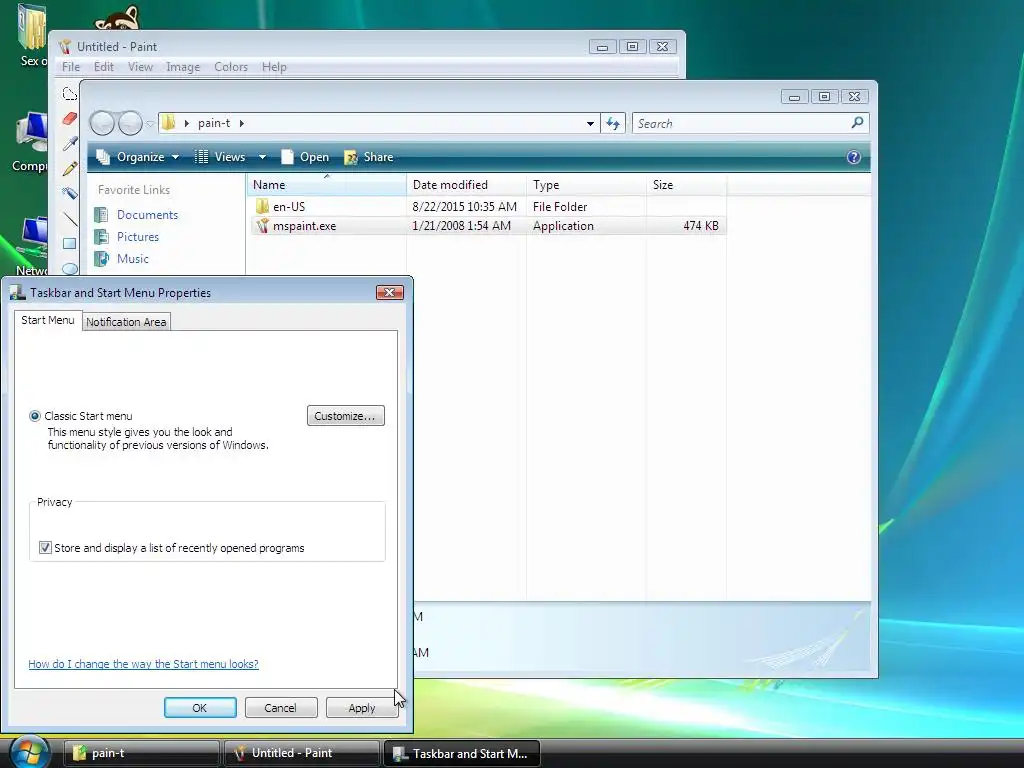The width and height of the screenshot is (1024, 768).
Task: Sort by the Type column header
Action: point(586,185)
